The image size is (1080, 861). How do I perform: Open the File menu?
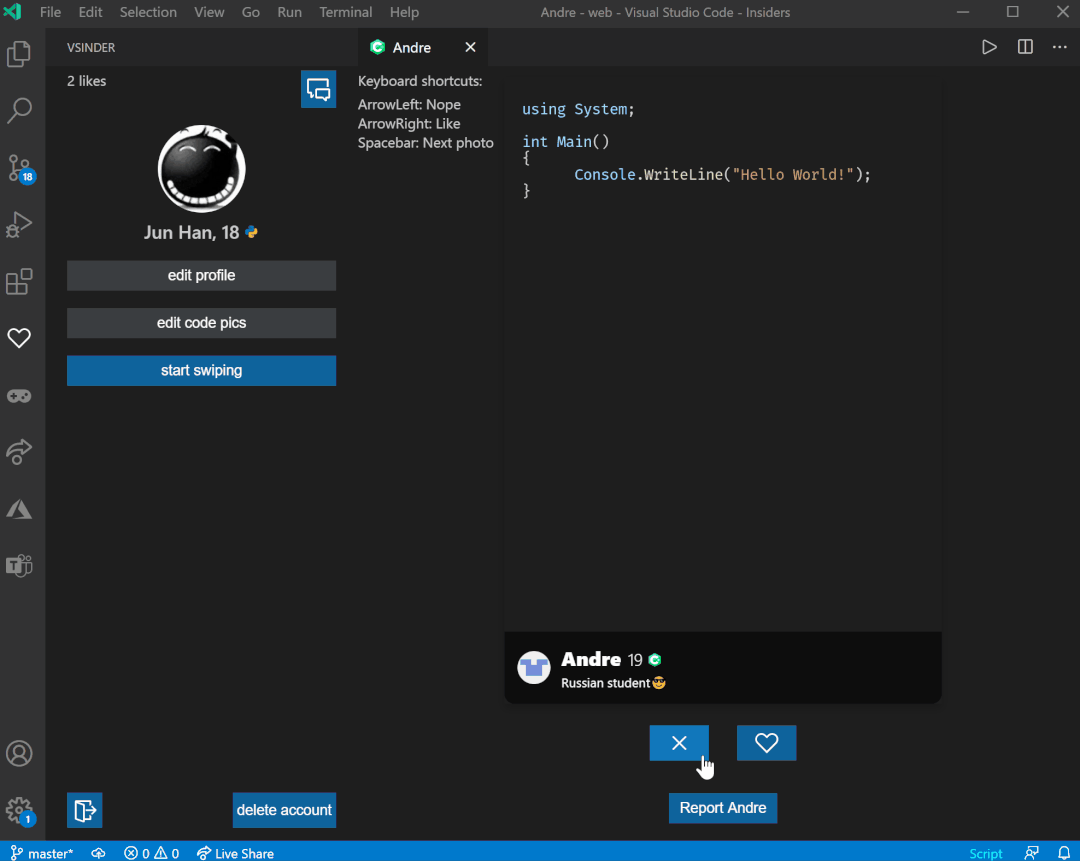pyautogui.click(x=50, y=12)
